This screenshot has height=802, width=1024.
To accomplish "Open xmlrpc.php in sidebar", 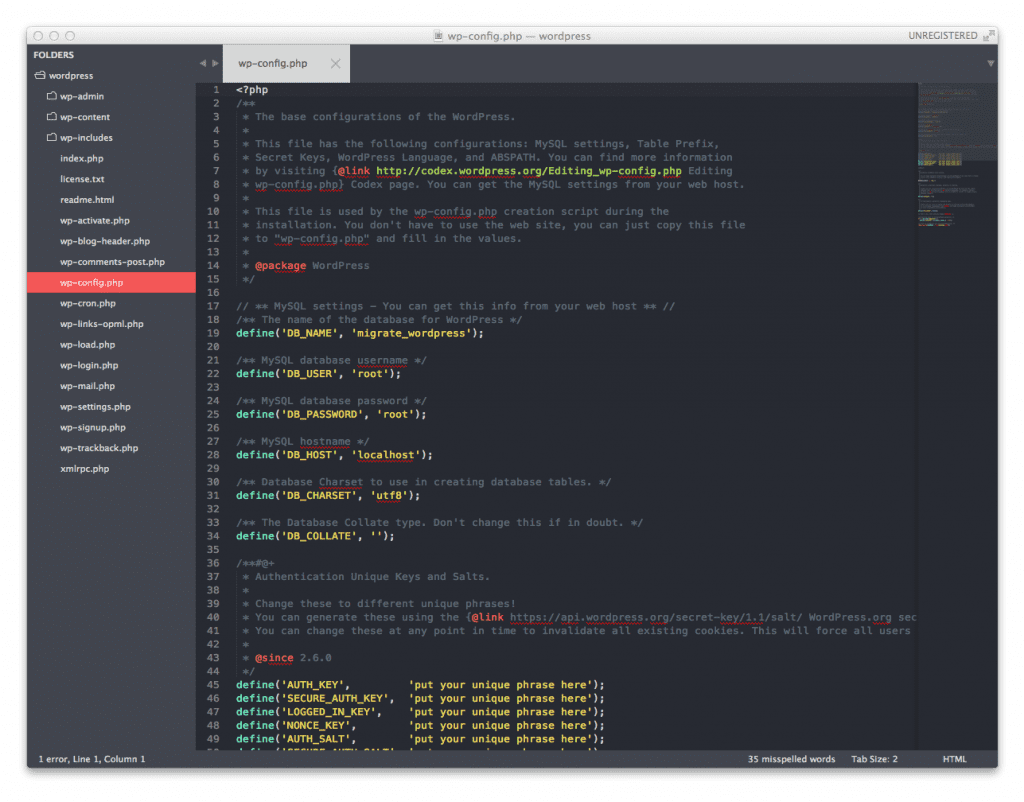I will (x=84, y=469).
